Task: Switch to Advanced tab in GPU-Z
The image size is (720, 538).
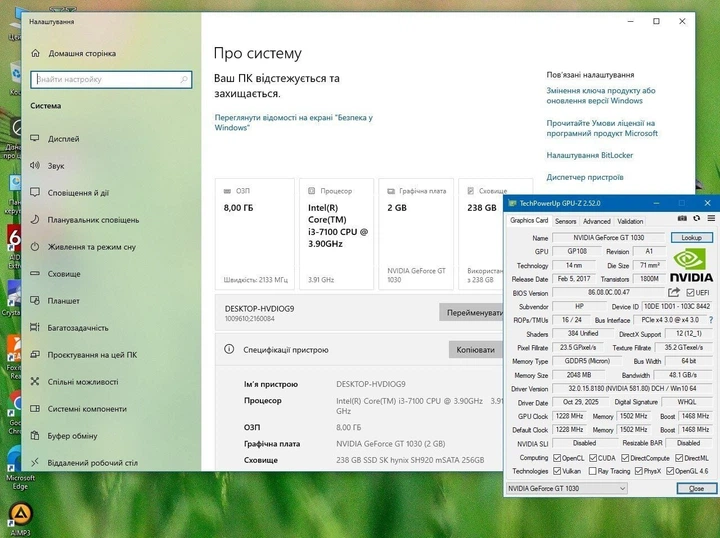Action: (x=596, y=221)
